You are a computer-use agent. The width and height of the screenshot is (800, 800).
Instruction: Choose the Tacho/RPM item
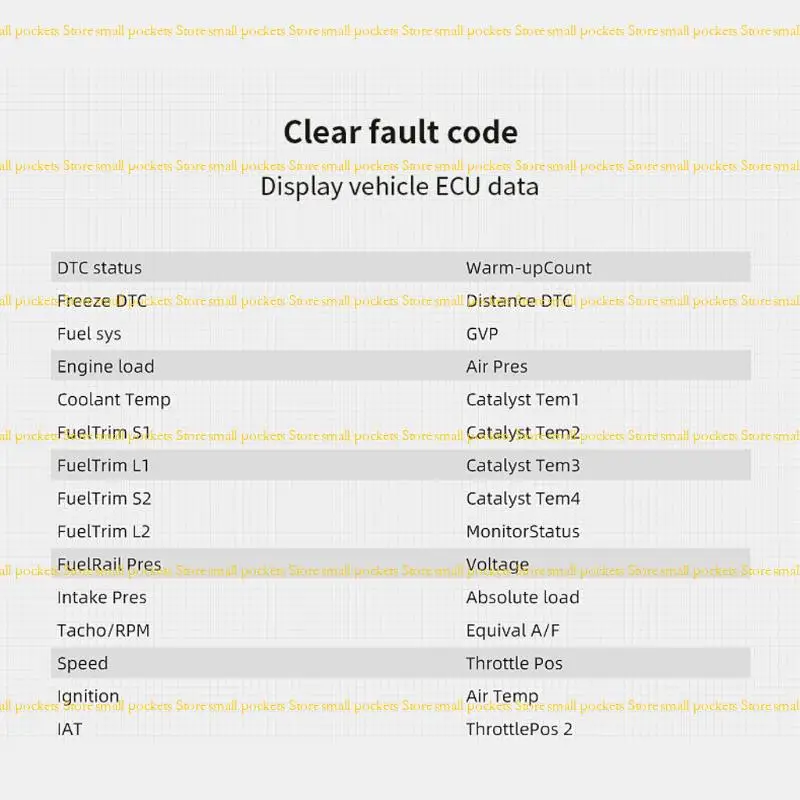104,631
